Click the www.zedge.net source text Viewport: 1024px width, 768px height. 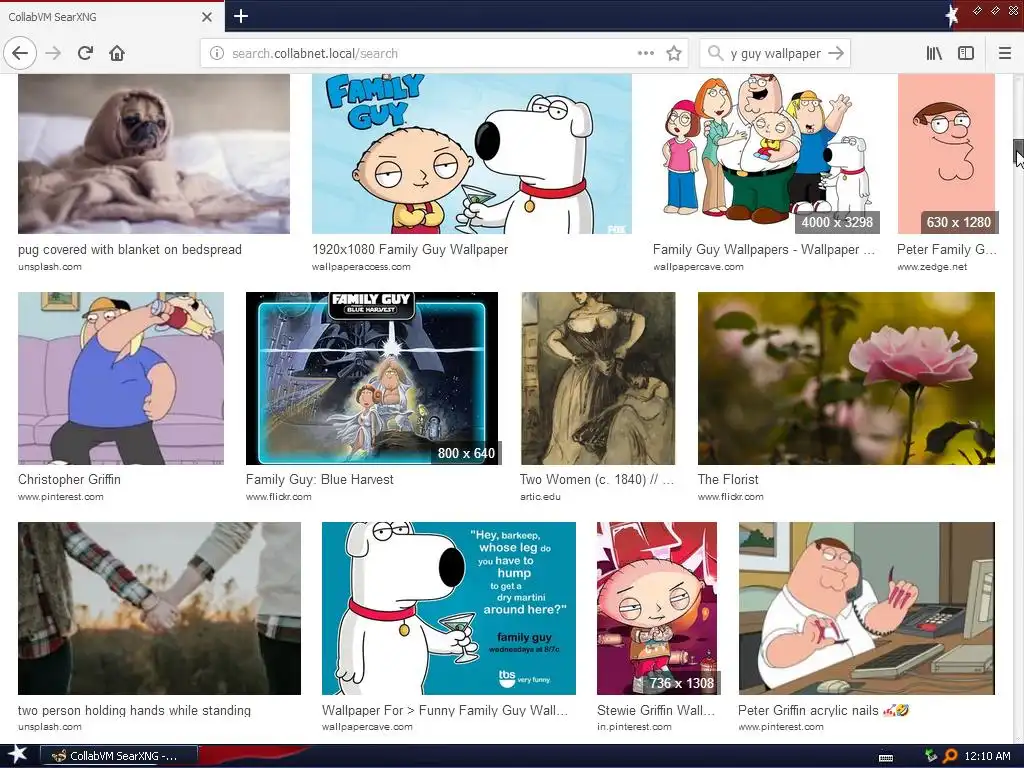click(x=932, y=266)
